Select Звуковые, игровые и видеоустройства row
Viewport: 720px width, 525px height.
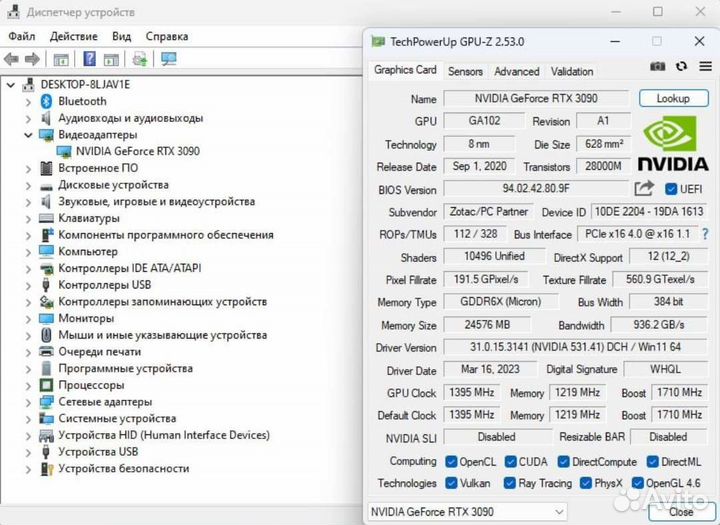click(x=147, y=202)
